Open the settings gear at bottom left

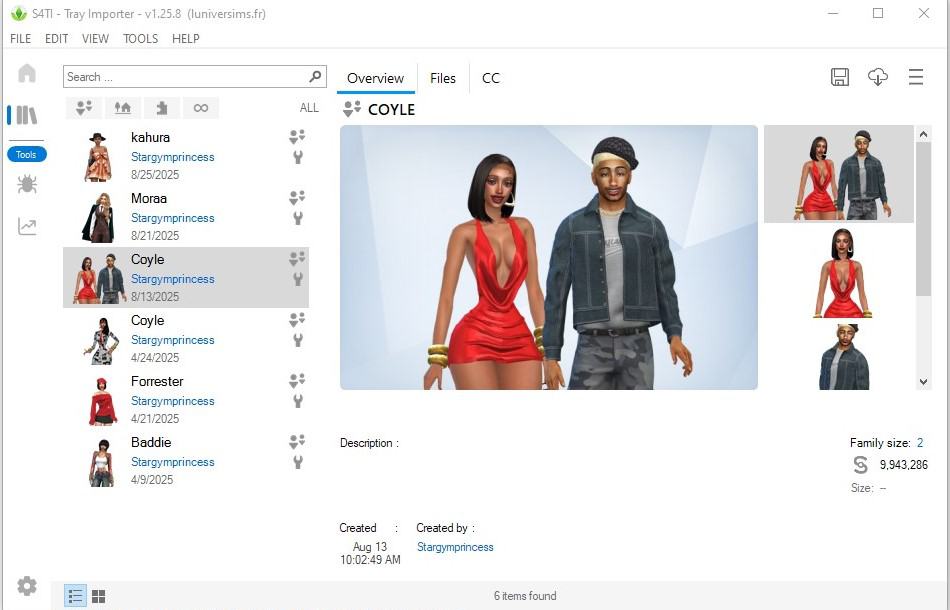click(26, 585)
